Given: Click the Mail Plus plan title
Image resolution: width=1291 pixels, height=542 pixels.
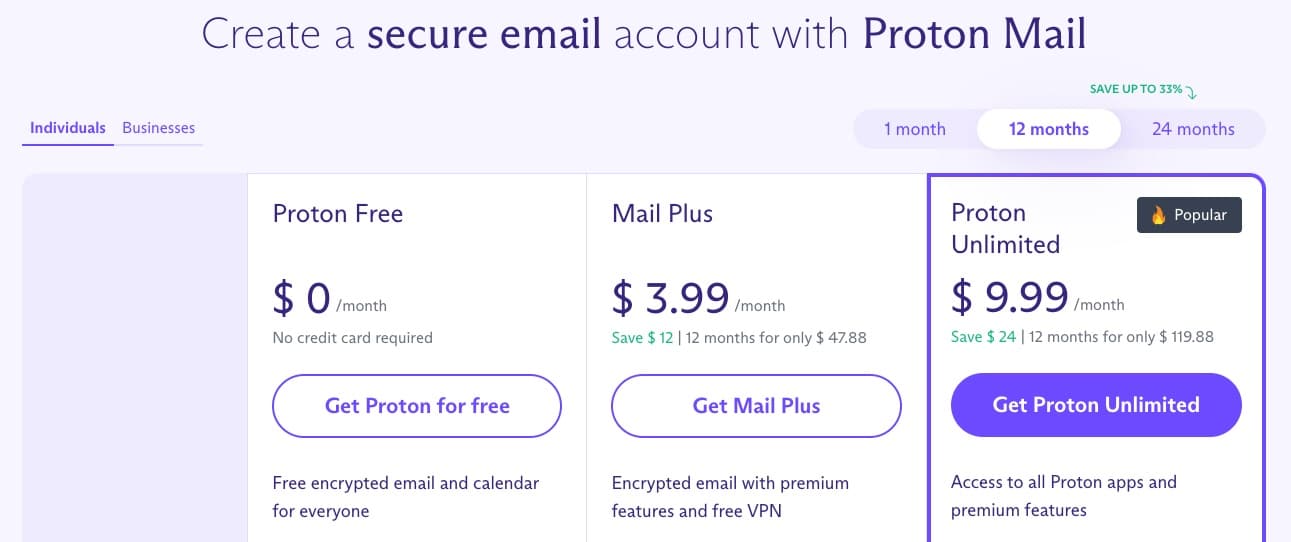Looking at the screenshot, I should coord(662,213).
